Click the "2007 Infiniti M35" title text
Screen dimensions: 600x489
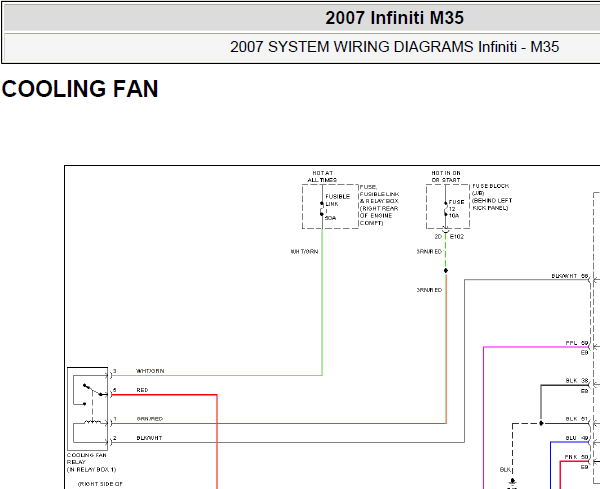tap(395, 18)
